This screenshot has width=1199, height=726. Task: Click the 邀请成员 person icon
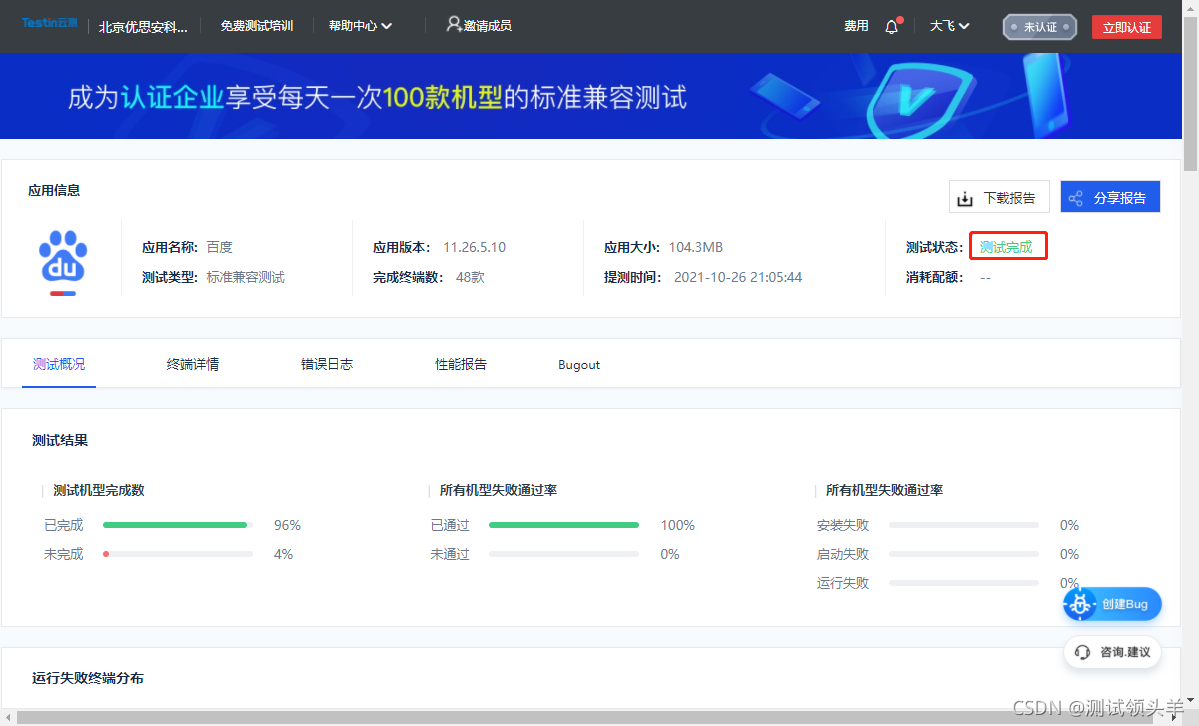pos(453,25)
